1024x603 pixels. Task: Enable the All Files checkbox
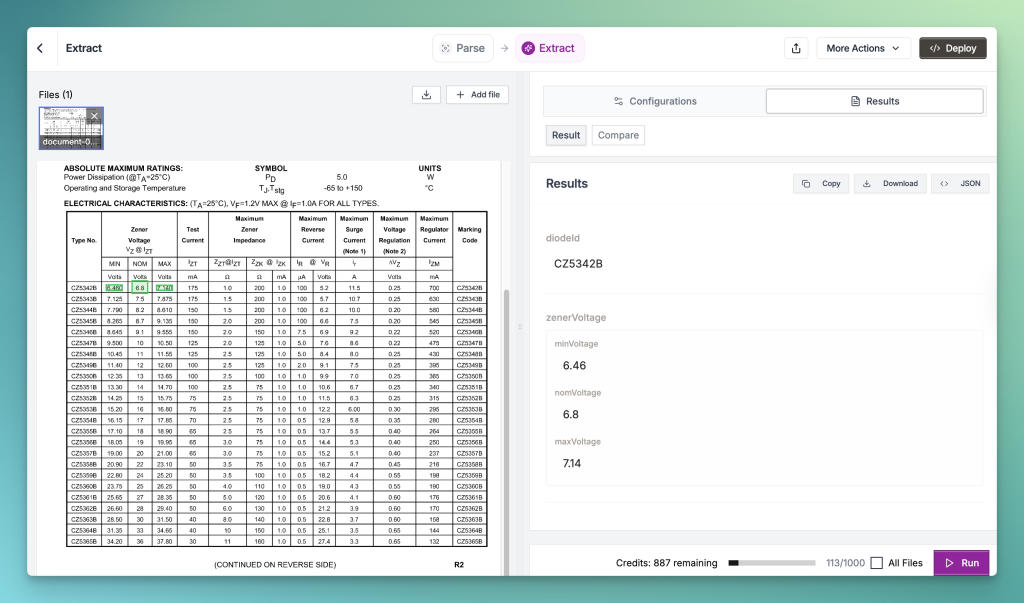[x=877, y=563]
